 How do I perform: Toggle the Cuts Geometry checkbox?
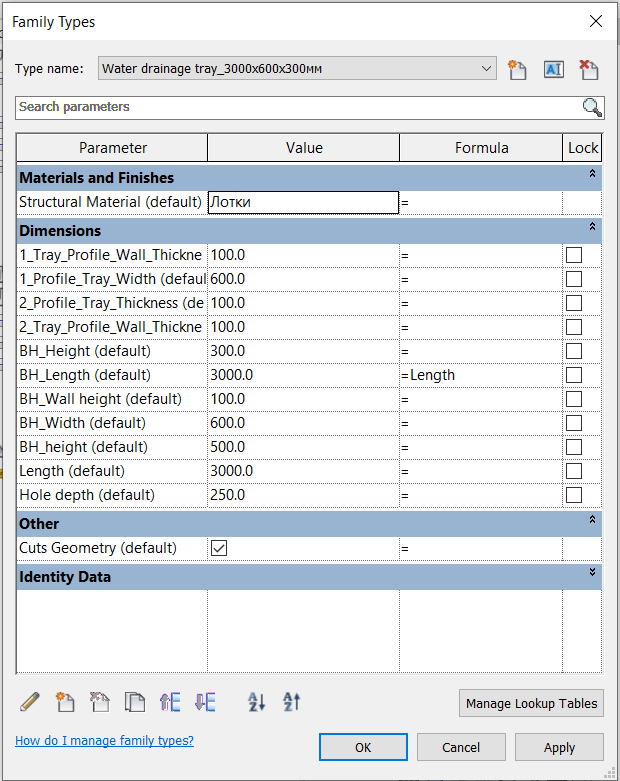tap(219, 548)
